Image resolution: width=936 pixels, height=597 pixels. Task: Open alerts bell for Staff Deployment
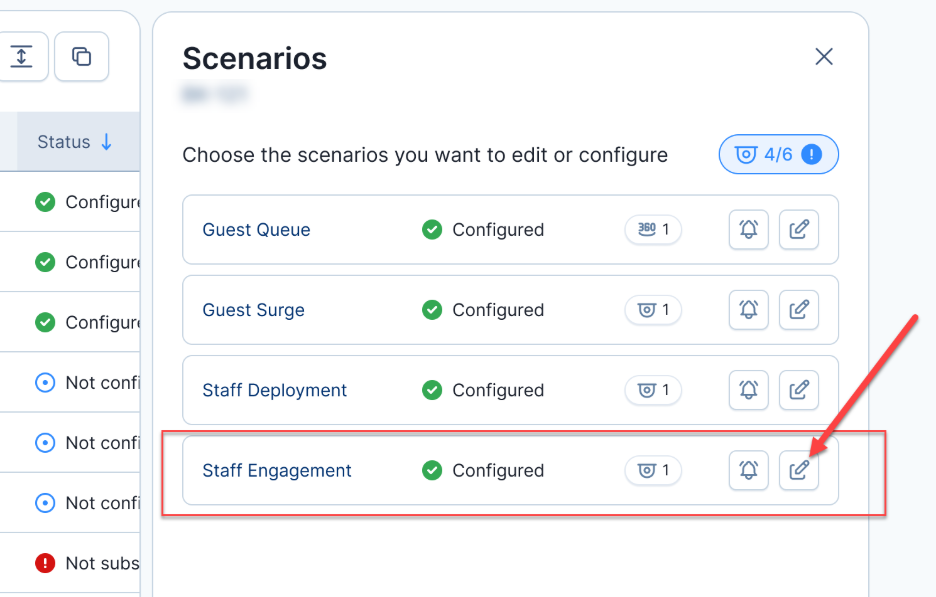point(748,390)
